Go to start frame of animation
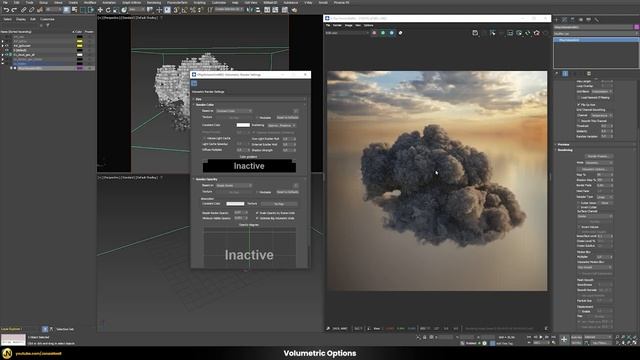 529,337
